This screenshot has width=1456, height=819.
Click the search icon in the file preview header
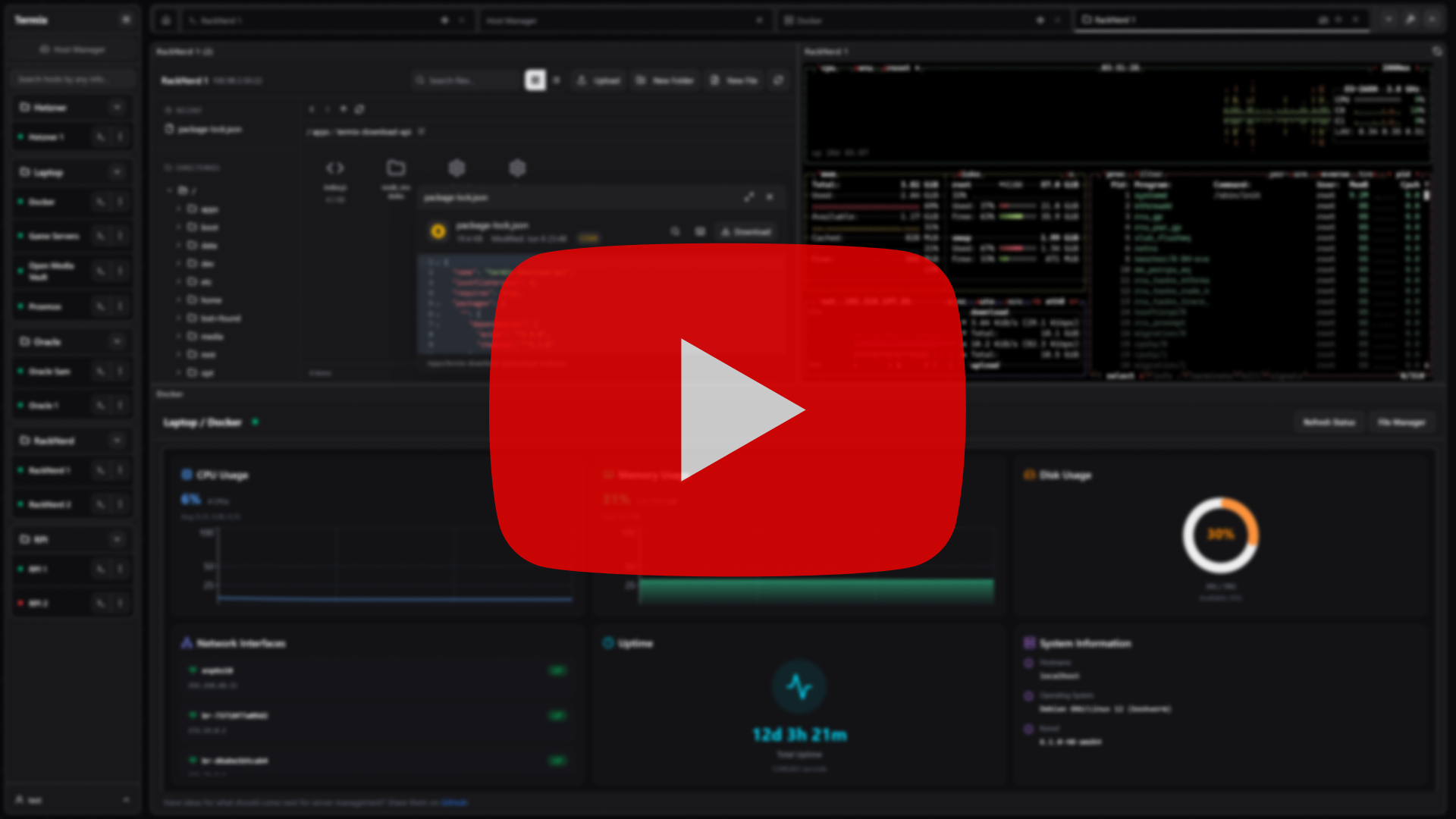click(675, 231)
